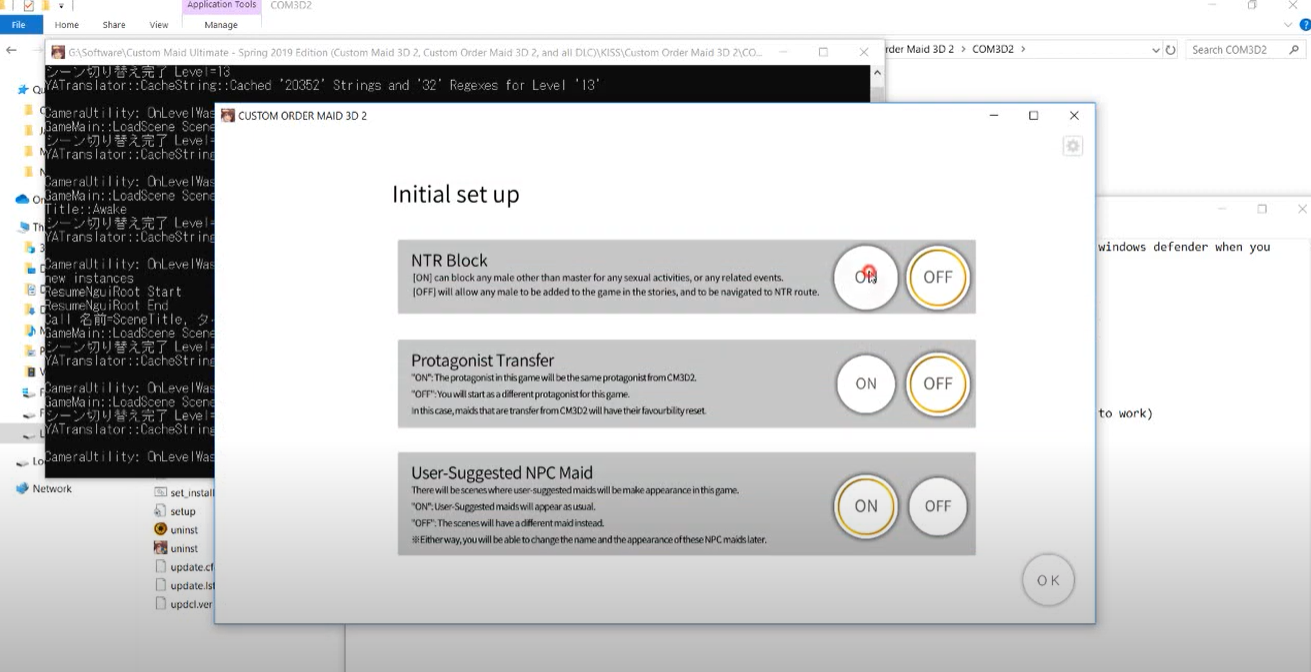Screen dimensions: 1311x672
Task: Open the Manage tab under Application Tools
Action: pyautogui.click(x=221, y=25)
